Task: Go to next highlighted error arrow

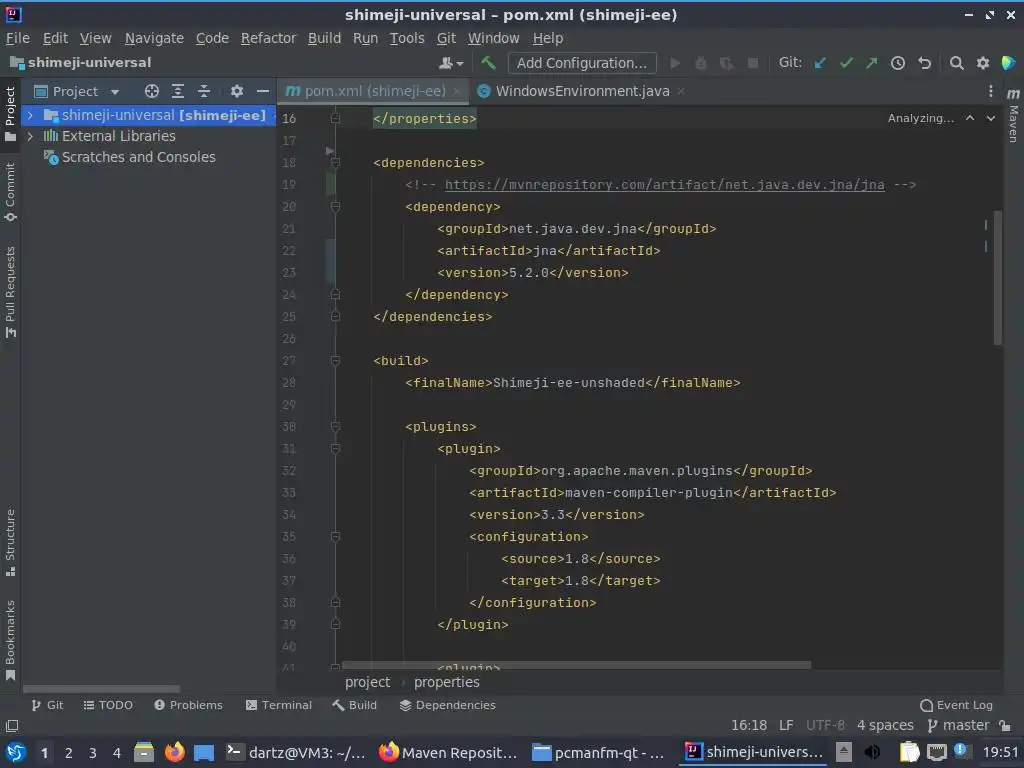Action: pos(991,118)
